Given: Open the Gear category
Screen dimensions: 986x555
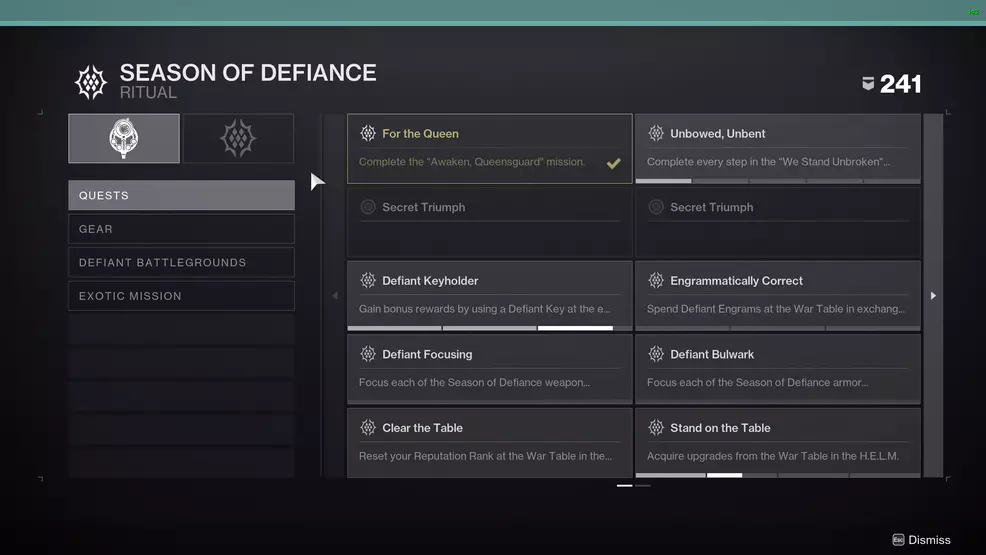Looking at the screenshot, I should click(x=181, y=229).
